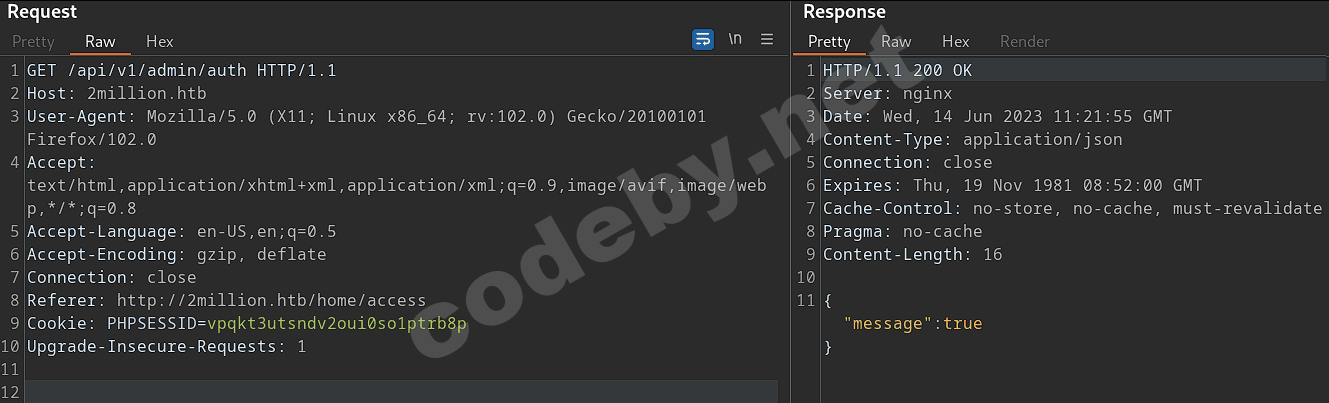Toggle non-printable characters (\n) display
The height and width of the screenshot is (403, 1329).
click(735, 40)
